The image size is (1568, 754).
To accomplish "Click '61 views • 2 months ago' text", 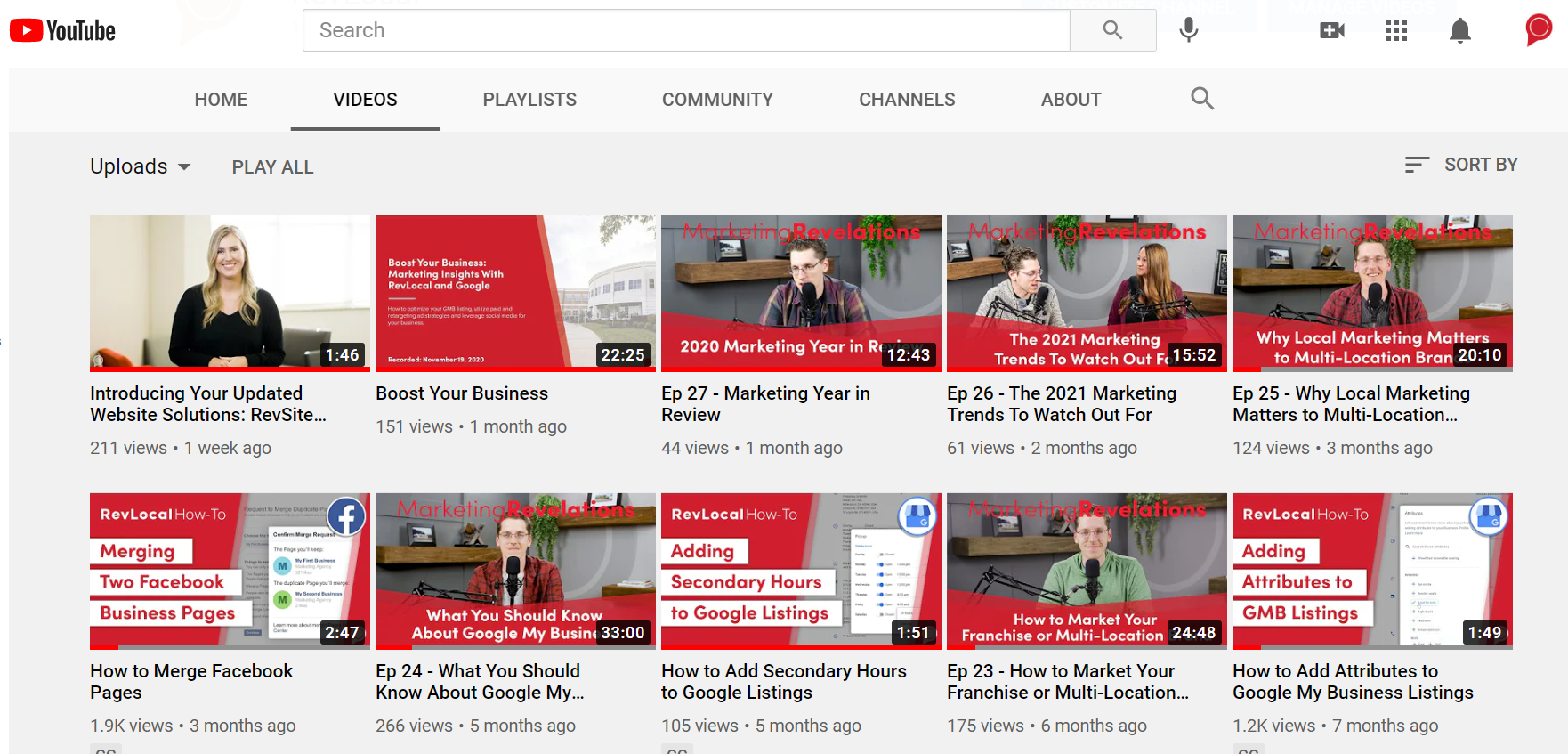I will (x=1042, y=448).
